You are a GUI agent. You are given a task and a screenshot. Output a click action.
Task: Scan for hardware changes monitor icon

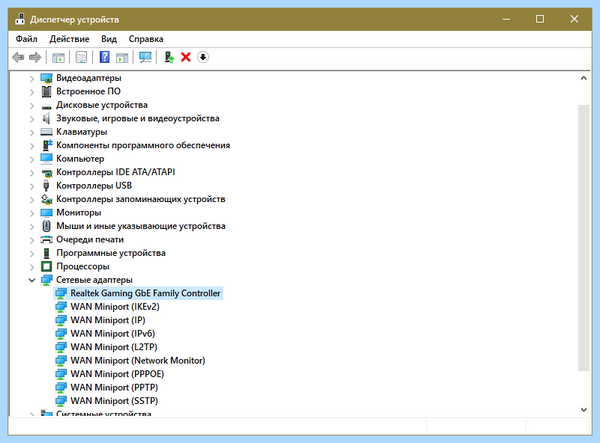[145, 57]
